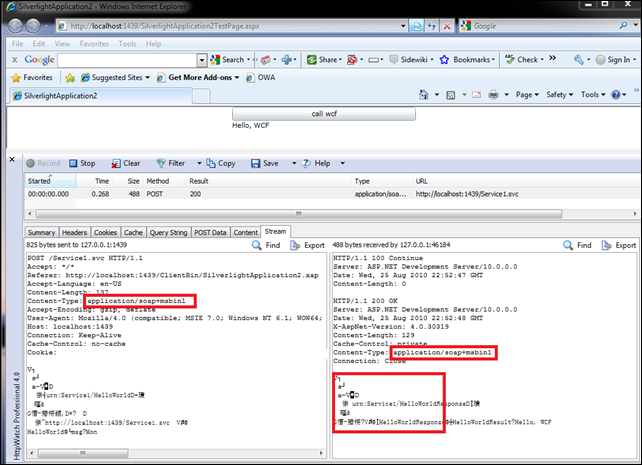The width and height of the screenshot is (642, 465).
Task: Close the Google toolbar with its X
Action: click(15, 60)
